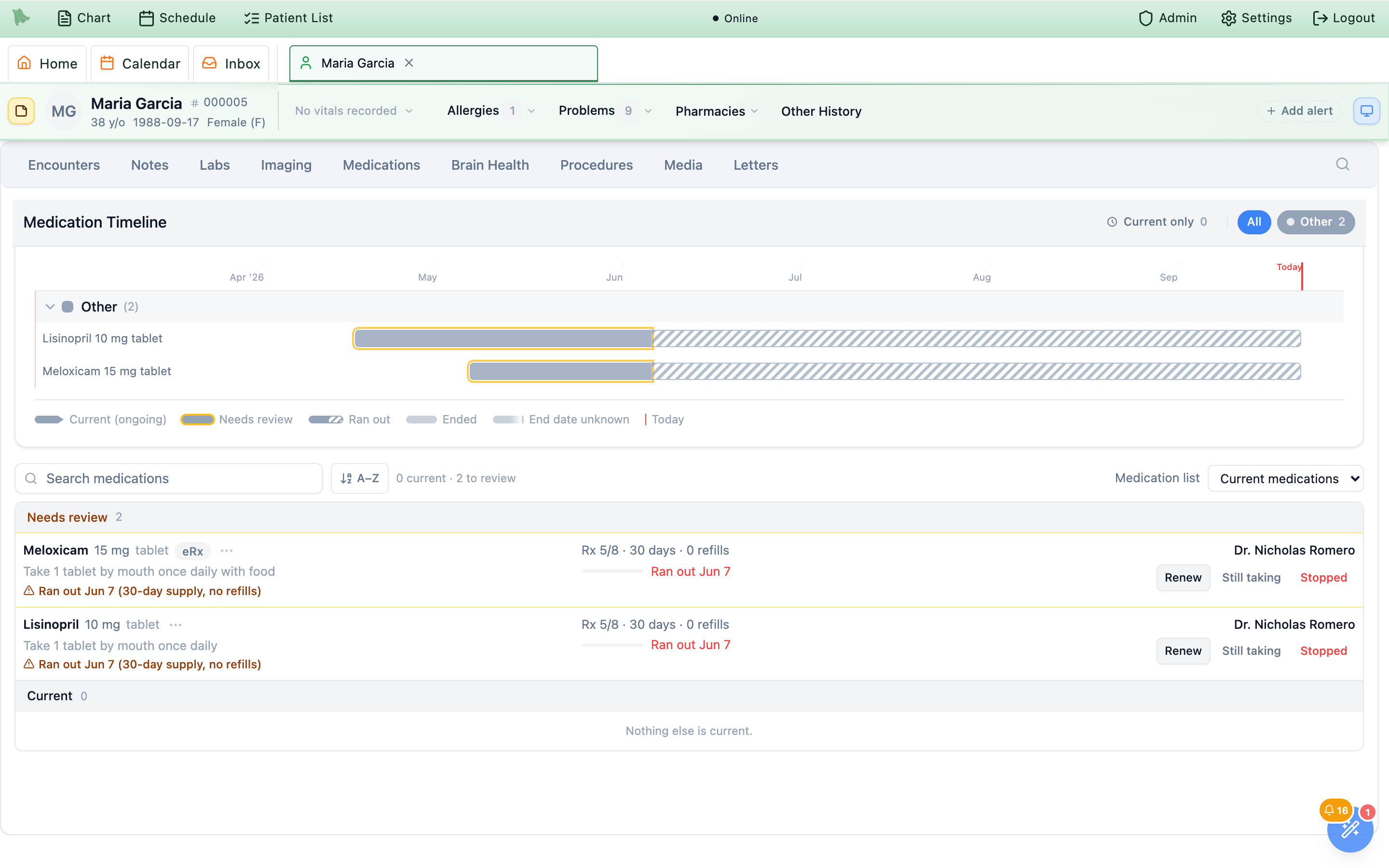Click Logout

(x=1344, y=18)
